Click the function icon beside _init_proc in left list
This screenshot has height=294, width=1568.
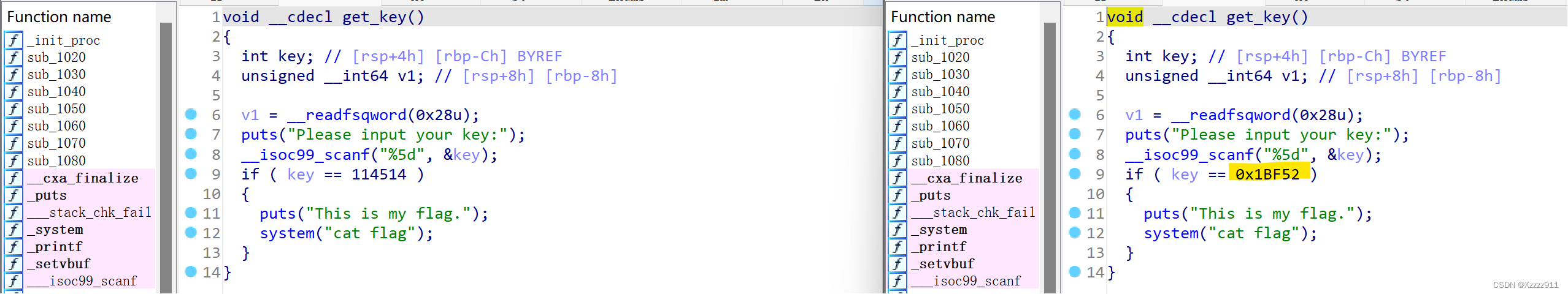coord(13,40)
